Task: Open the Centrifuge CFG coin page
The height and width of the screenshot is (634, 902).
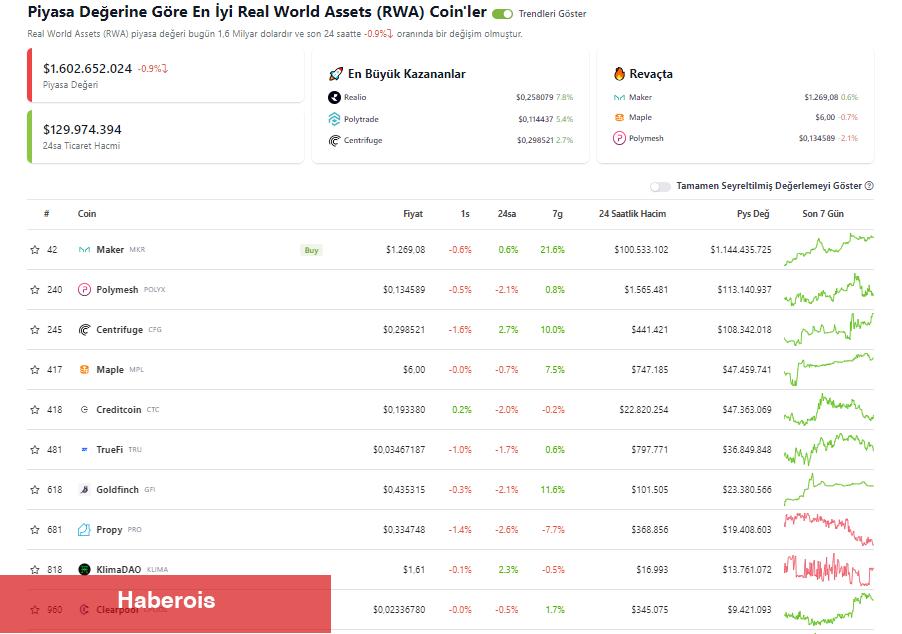Action: (129, 330)
